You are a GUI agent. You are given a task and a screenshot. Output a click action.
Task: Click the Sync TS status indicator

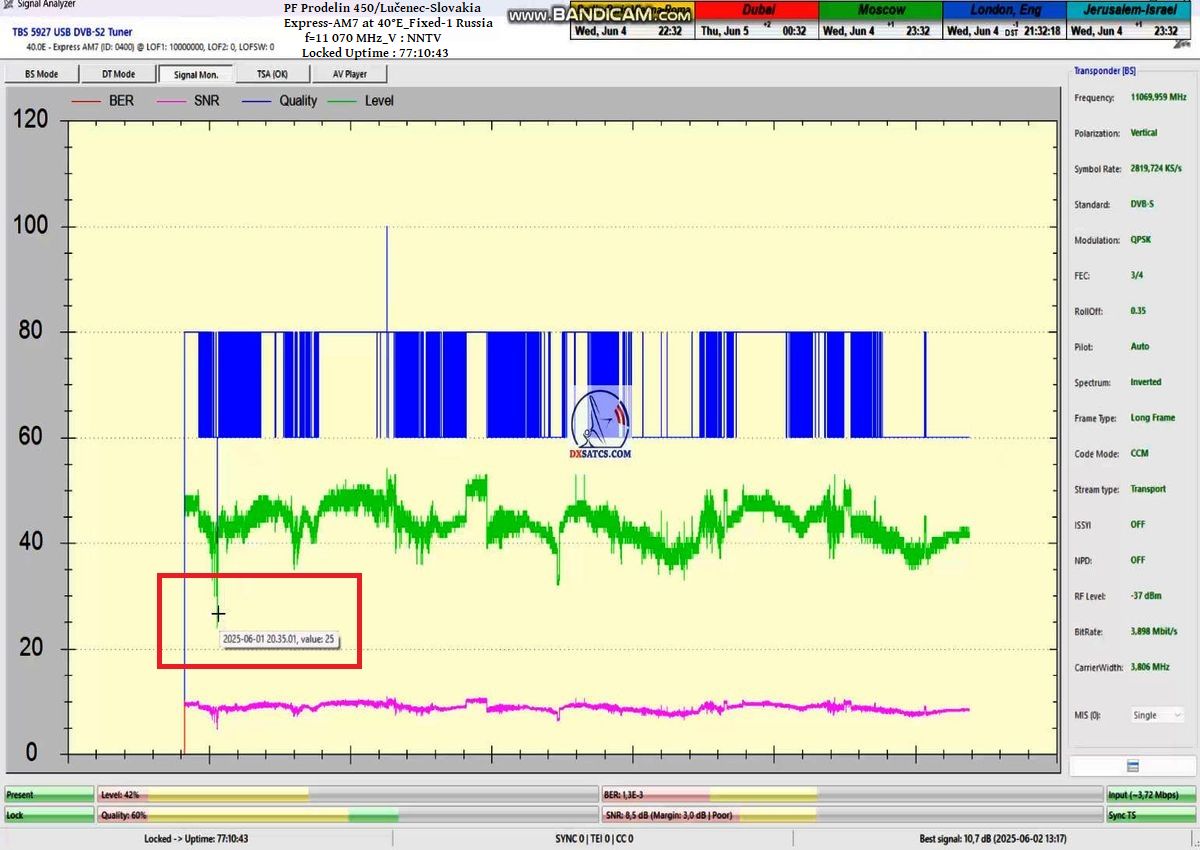[x=1150, y=815]
